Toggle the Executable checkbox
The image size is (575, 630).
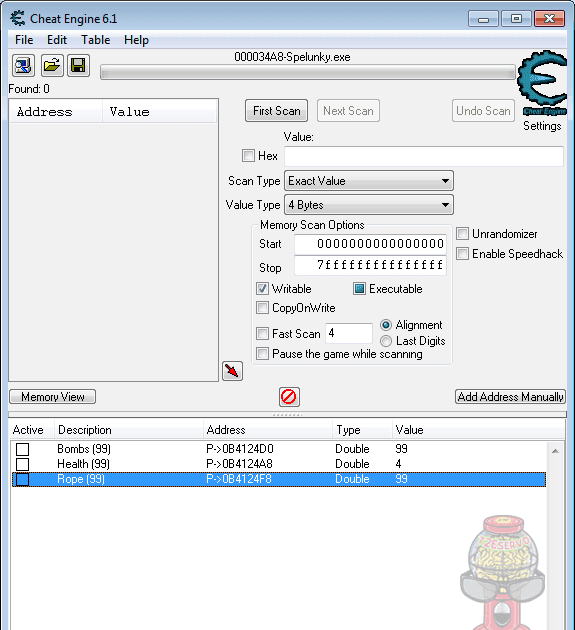pos(359,288)
